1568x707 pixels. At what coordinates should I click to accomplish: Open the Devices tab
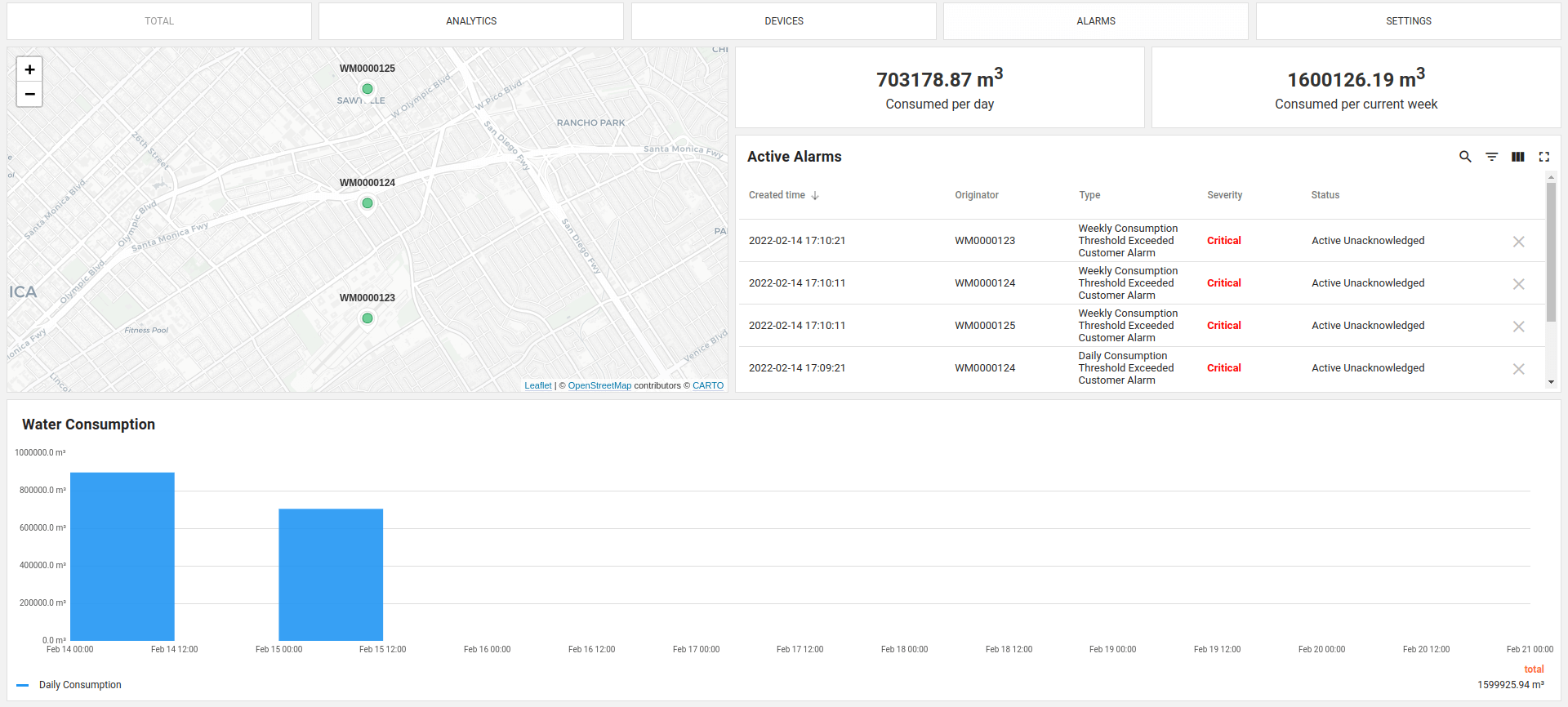[x=783, y=21]
